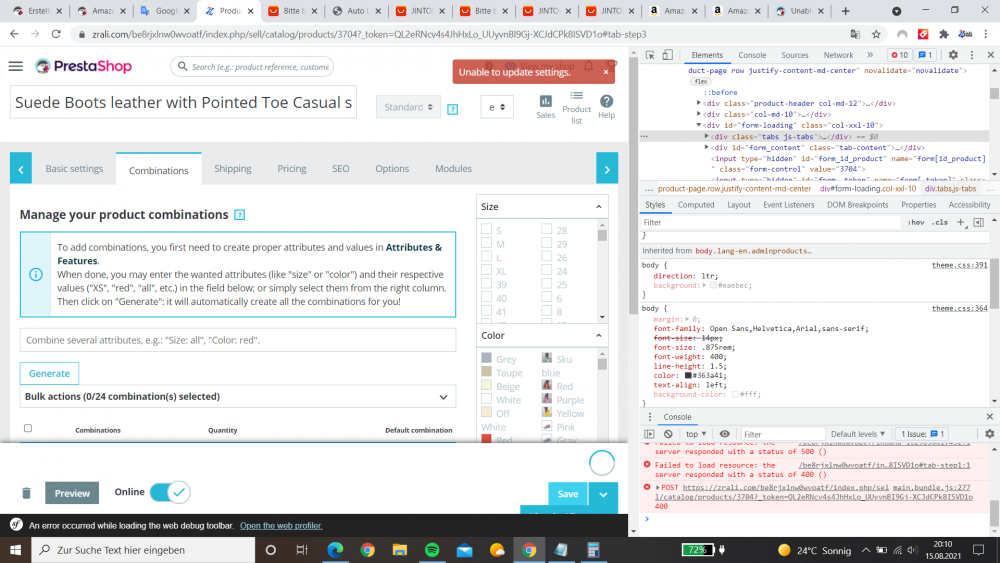The width and height of the screenshot is (1000, 563).
Task: Open the web profiler link
Action: (281, 526)
